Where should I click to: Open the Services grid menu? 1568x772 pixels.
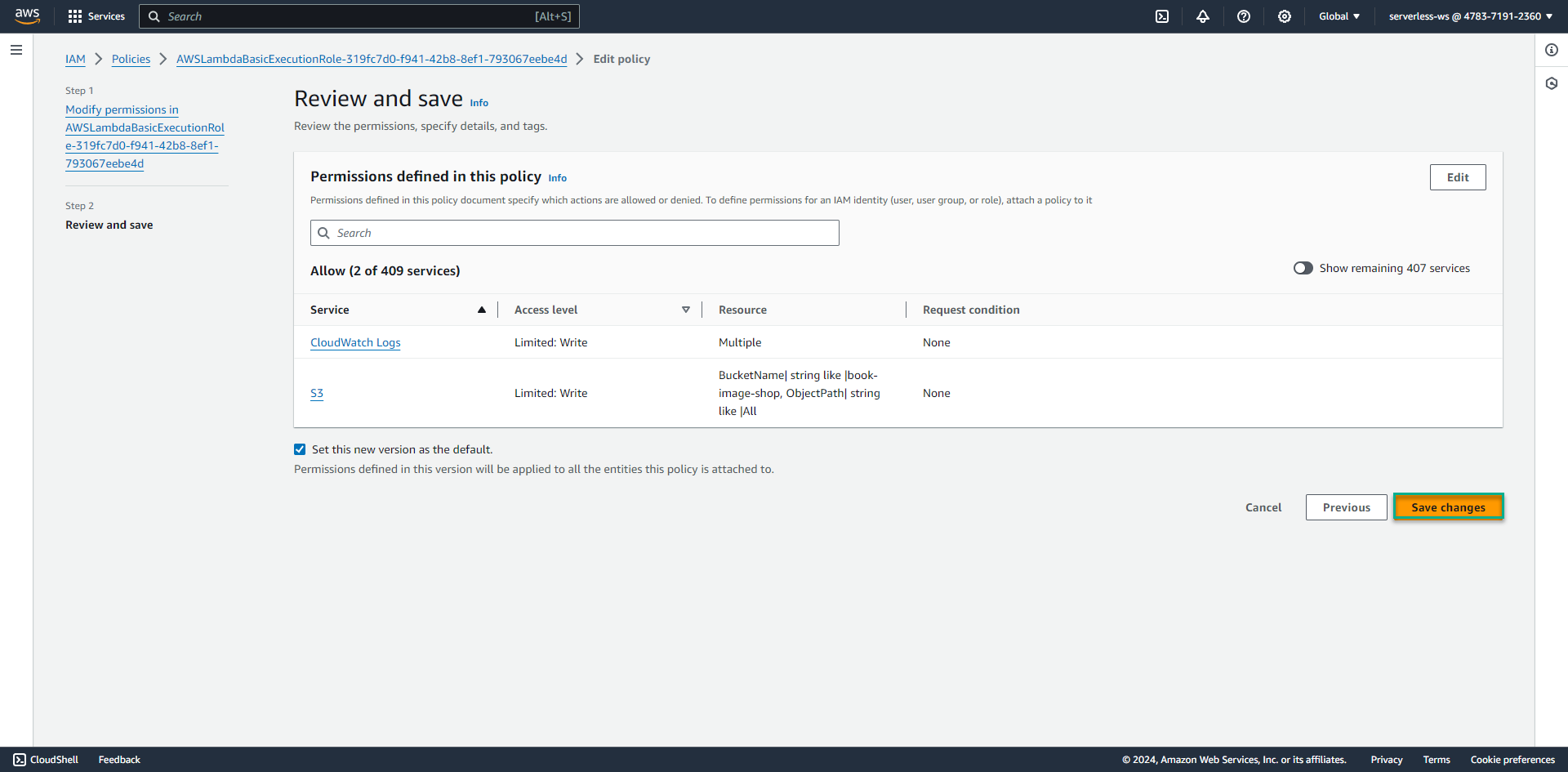pos(96,16)
